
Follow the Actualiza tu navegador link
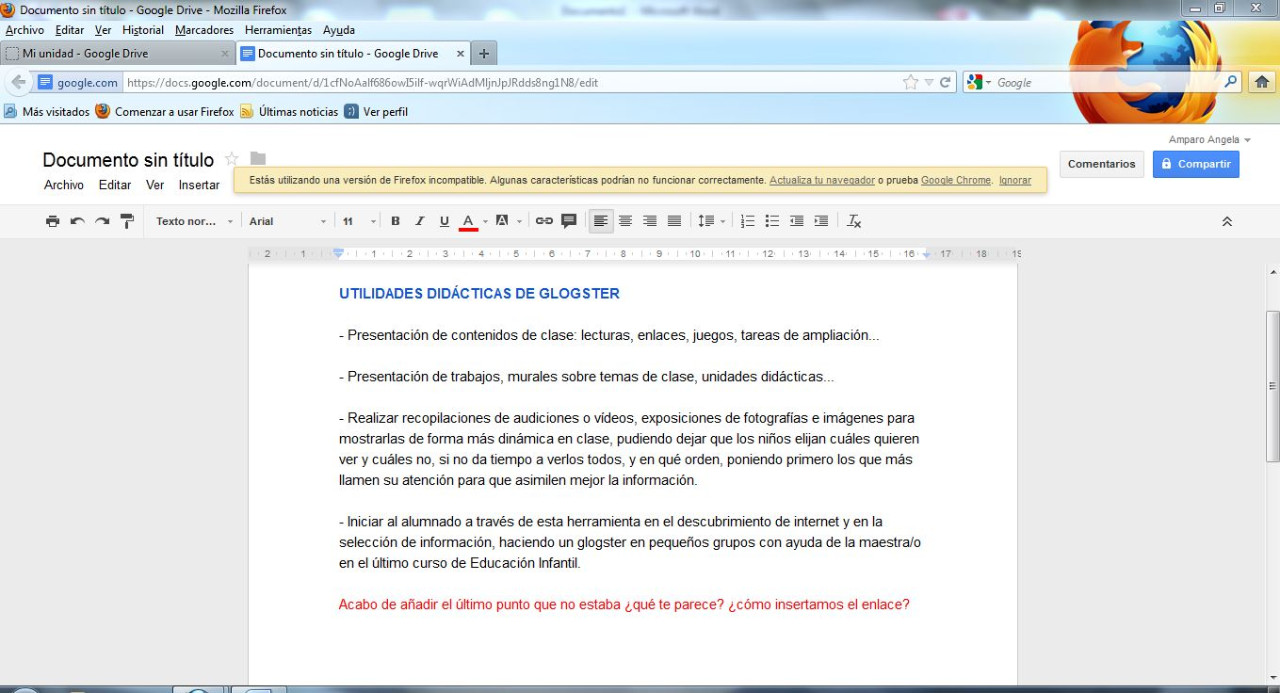coord(822,181)
